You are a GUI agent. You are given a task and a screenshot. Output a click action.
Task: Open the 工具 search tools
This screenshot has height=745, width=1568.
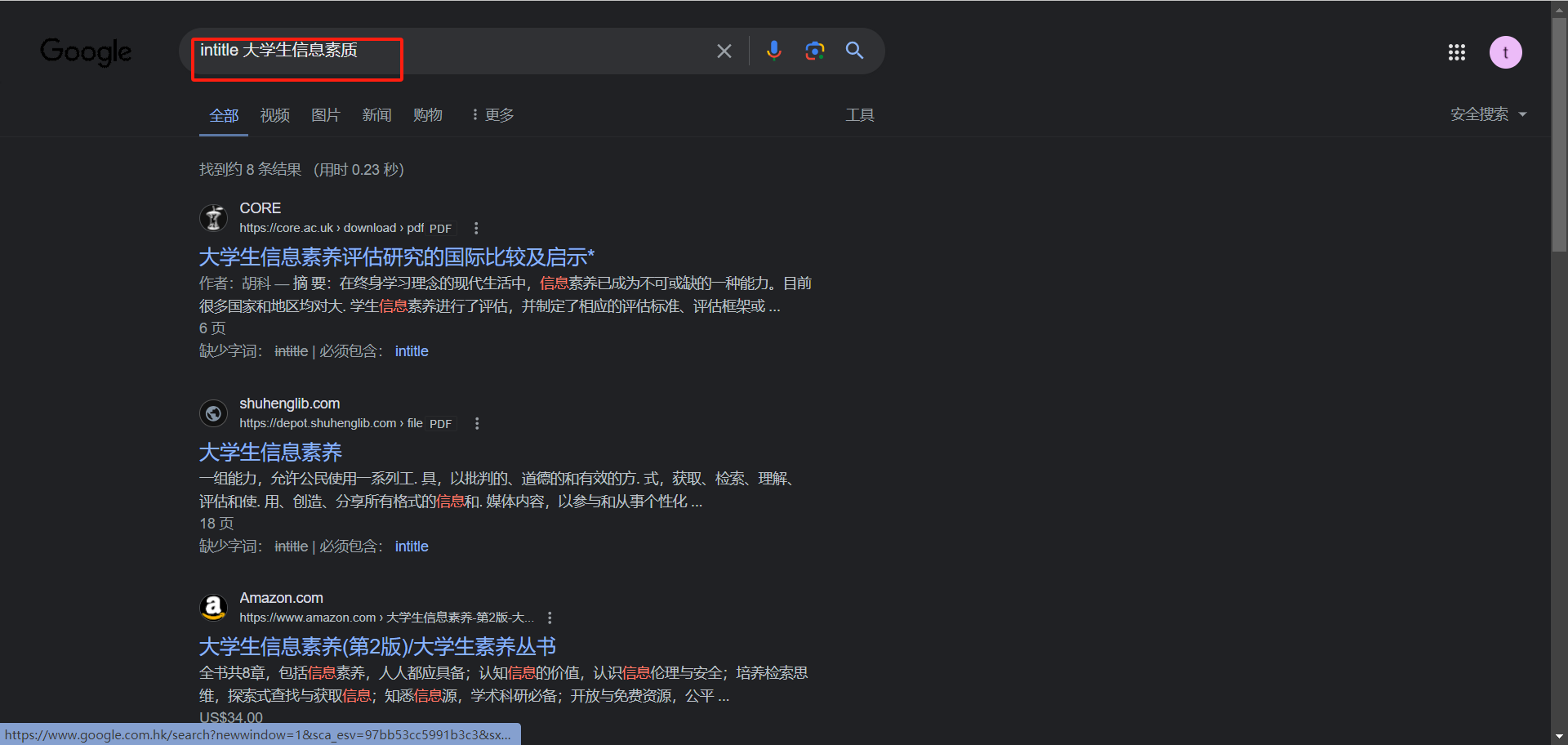(x=860, y=115)
